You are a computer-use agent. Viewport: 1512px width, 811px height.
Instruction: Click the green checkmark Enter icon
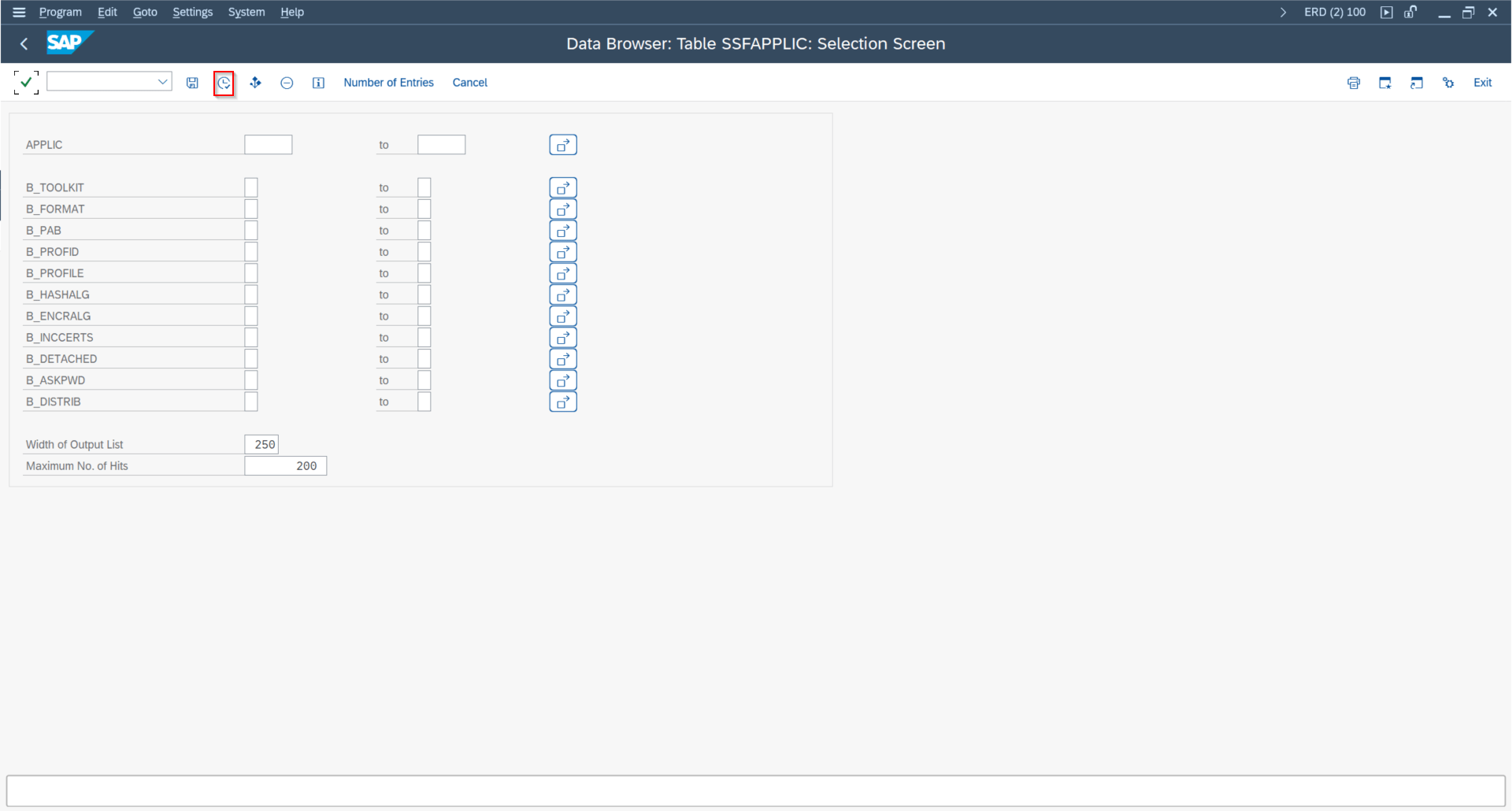(x=26, y=82)
